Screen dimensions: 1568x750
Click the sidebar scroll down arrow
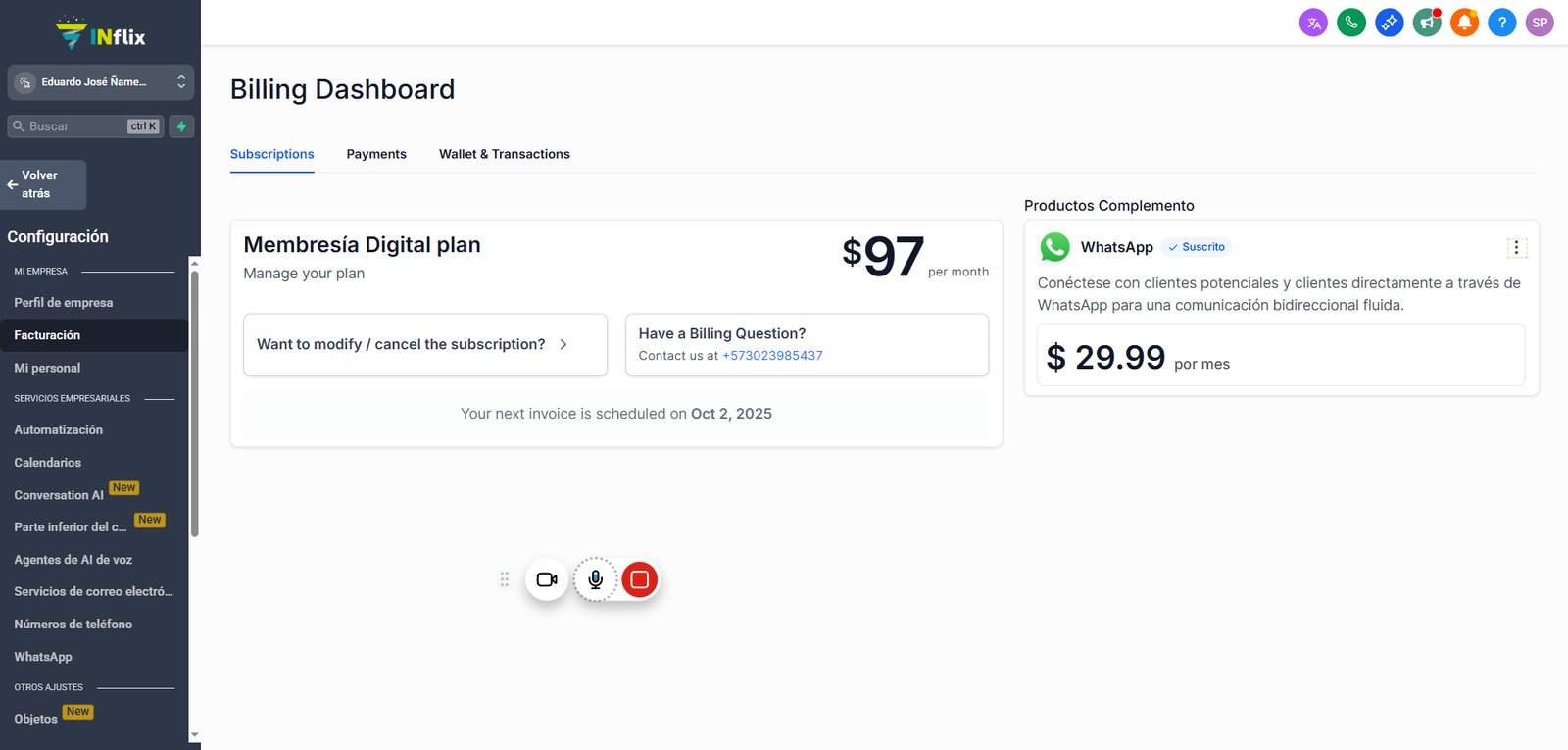tap(194, 734)
